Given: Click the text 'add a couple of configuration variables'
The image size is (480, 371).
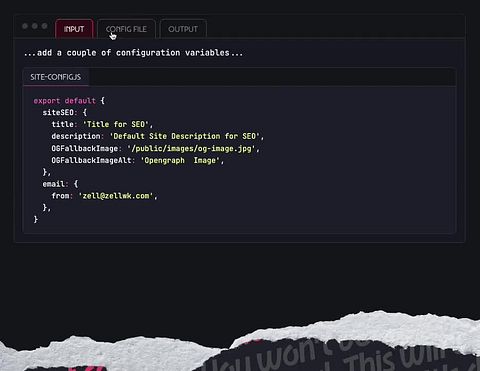Looking at the screenshot, I should (x=133, y=53).
